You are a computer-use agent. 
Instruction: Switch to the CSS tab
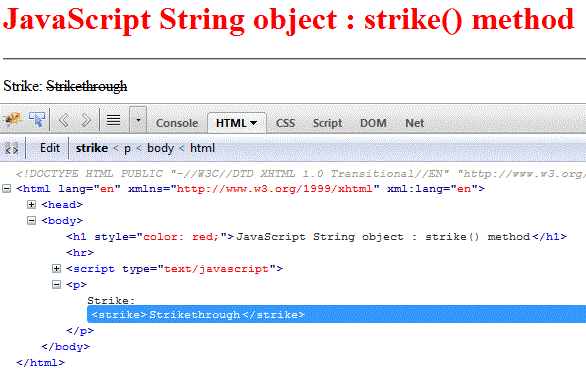click(x=286, y=123)
